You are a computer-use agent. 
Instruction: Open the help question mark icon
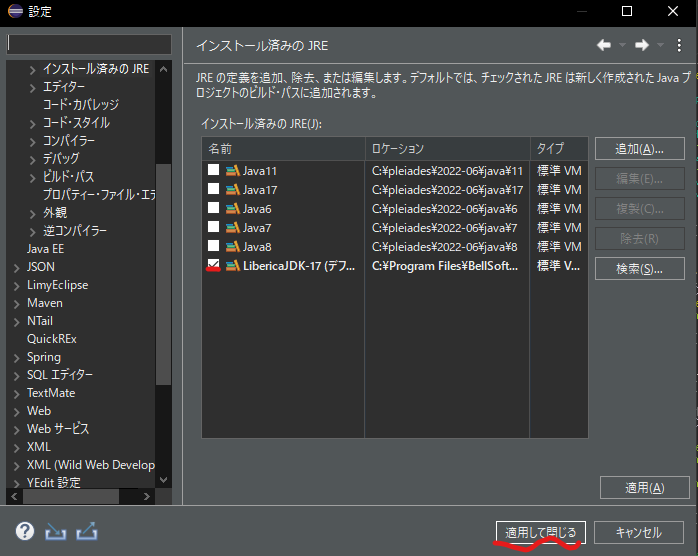point(24,531)
